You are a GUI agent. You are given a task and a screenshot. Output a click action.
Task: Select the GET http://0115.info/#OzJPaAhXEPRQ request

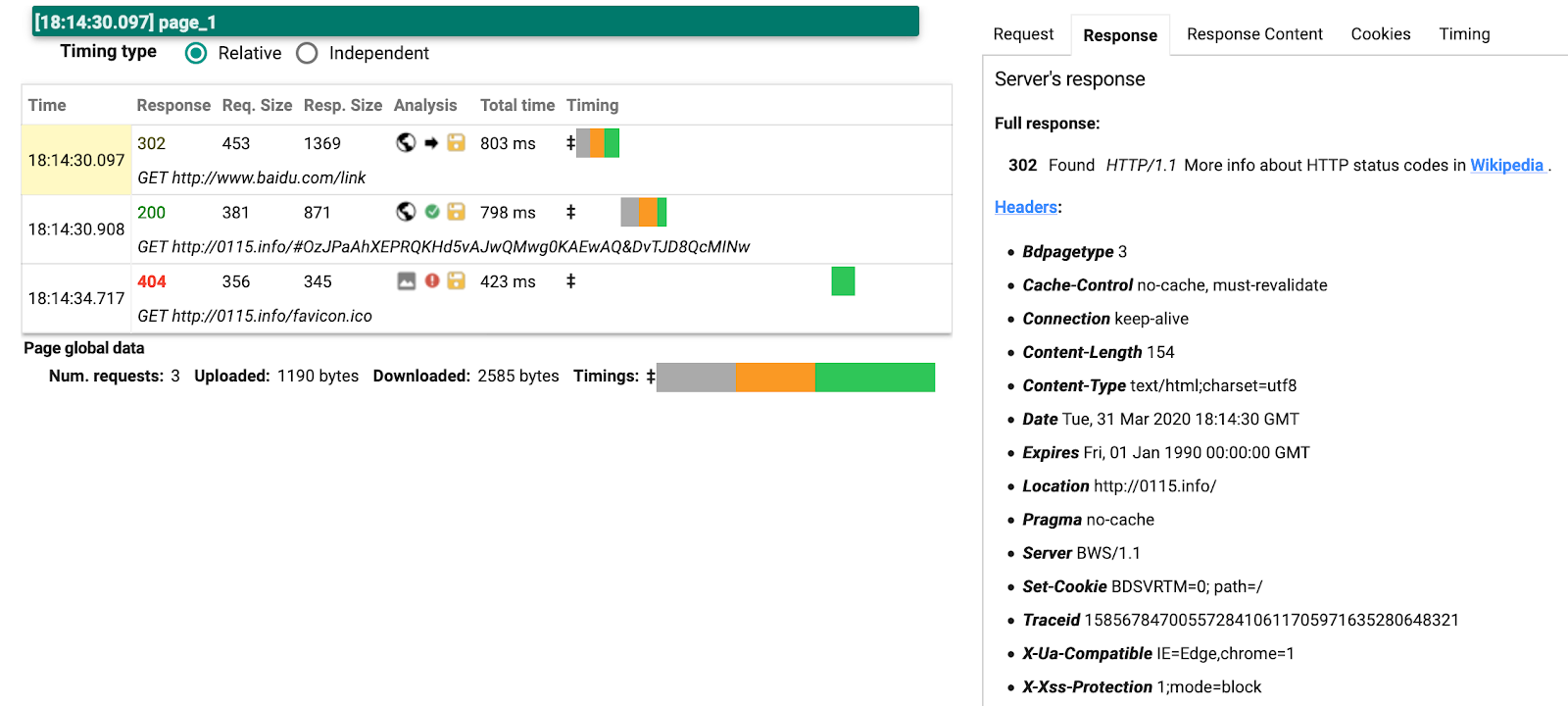point(443,247)
